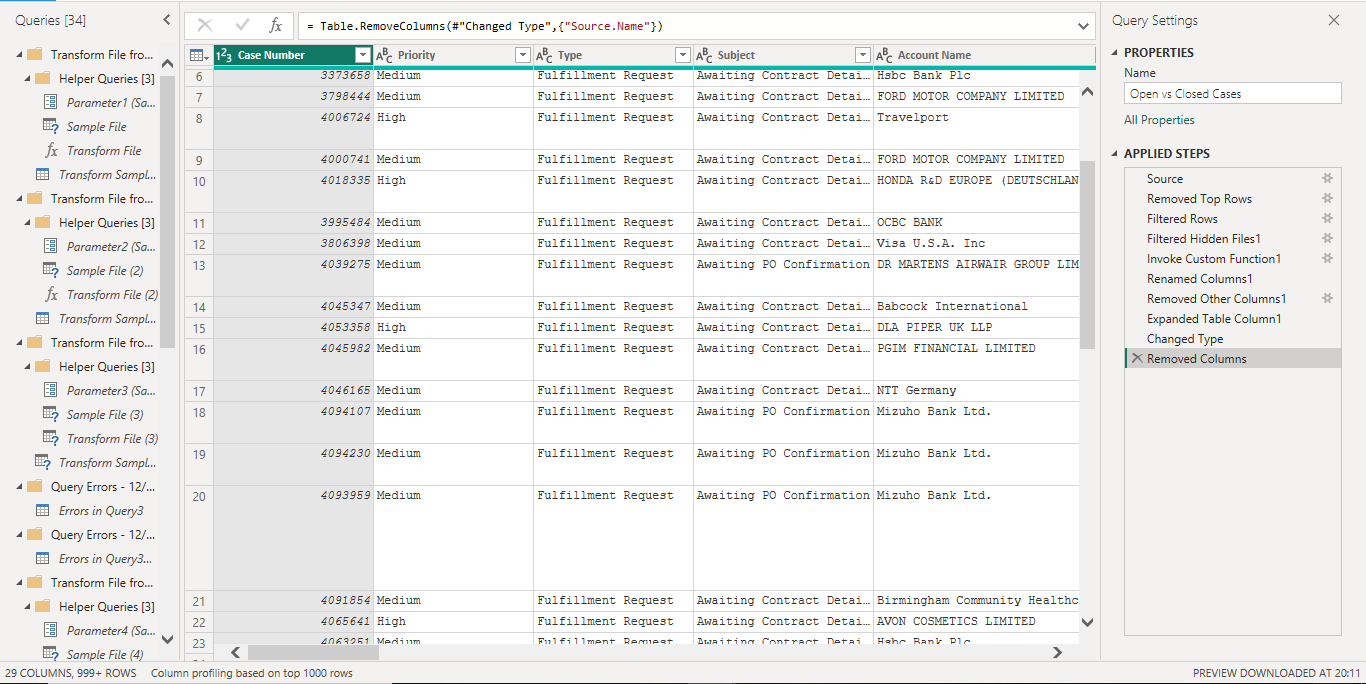Open Priority column filter dropdown
Viewport: 1366px width, 684px height.
pyautogui.click(x=522, y=55)
